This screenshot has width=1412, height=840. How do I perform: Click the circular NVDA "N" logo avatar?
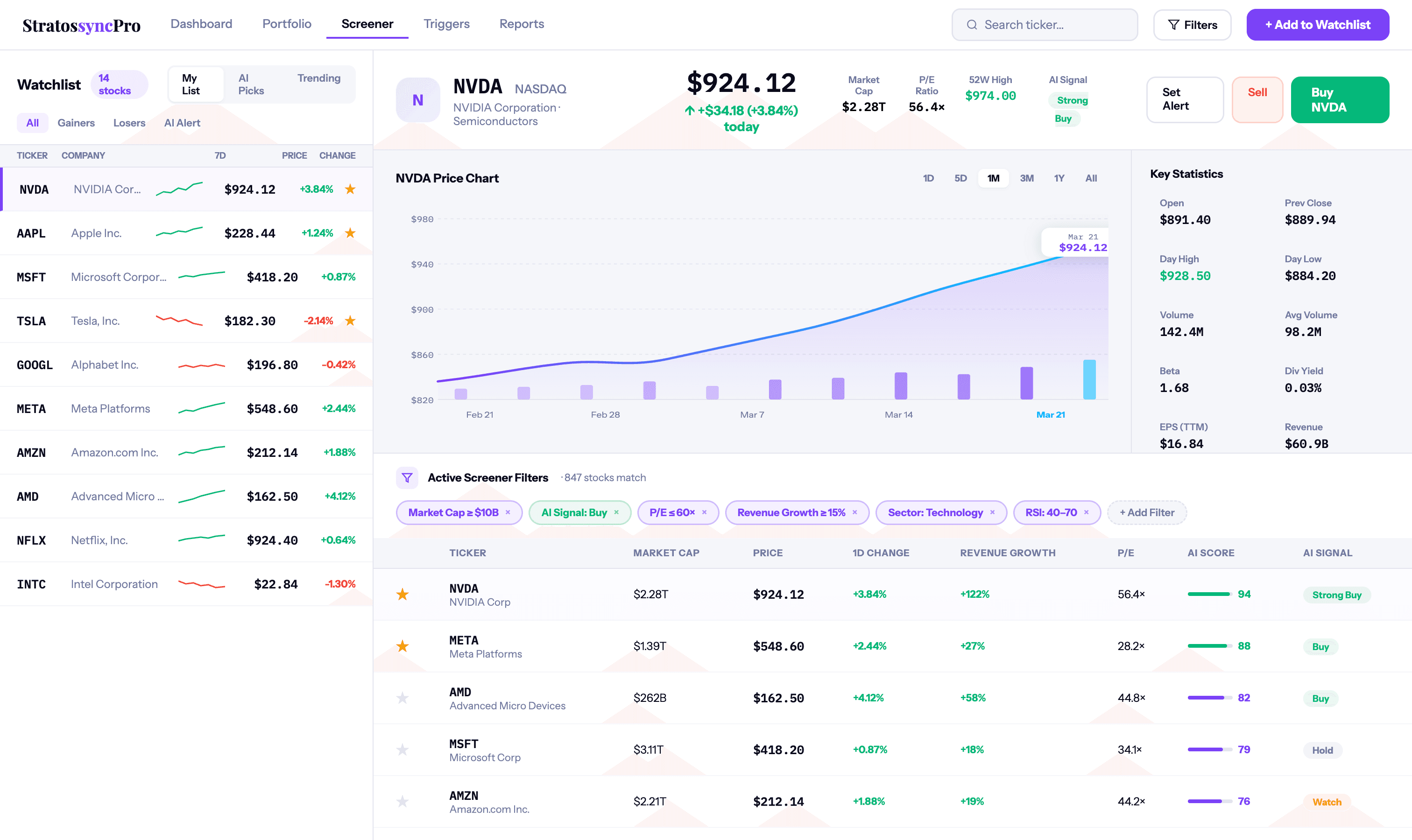pyautogui.click(x=418, y=99)
